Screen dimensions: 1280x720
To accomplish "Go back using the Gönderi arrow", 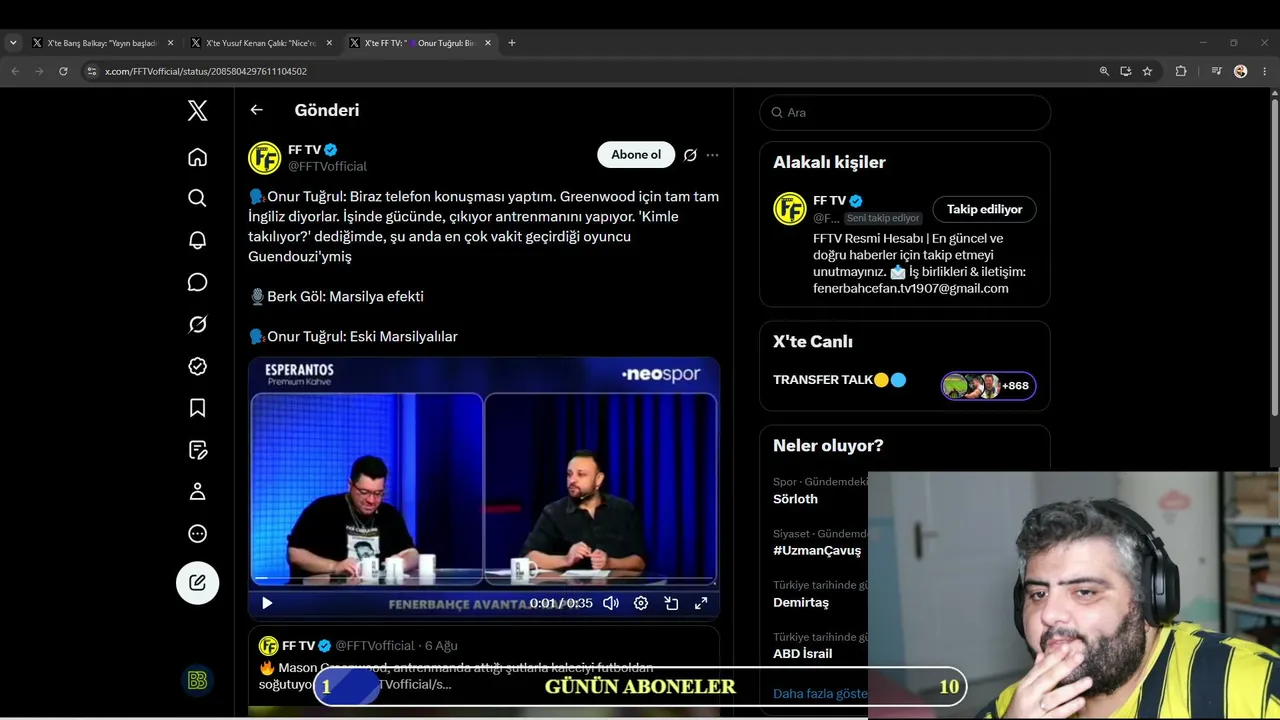I will [257, 110].
